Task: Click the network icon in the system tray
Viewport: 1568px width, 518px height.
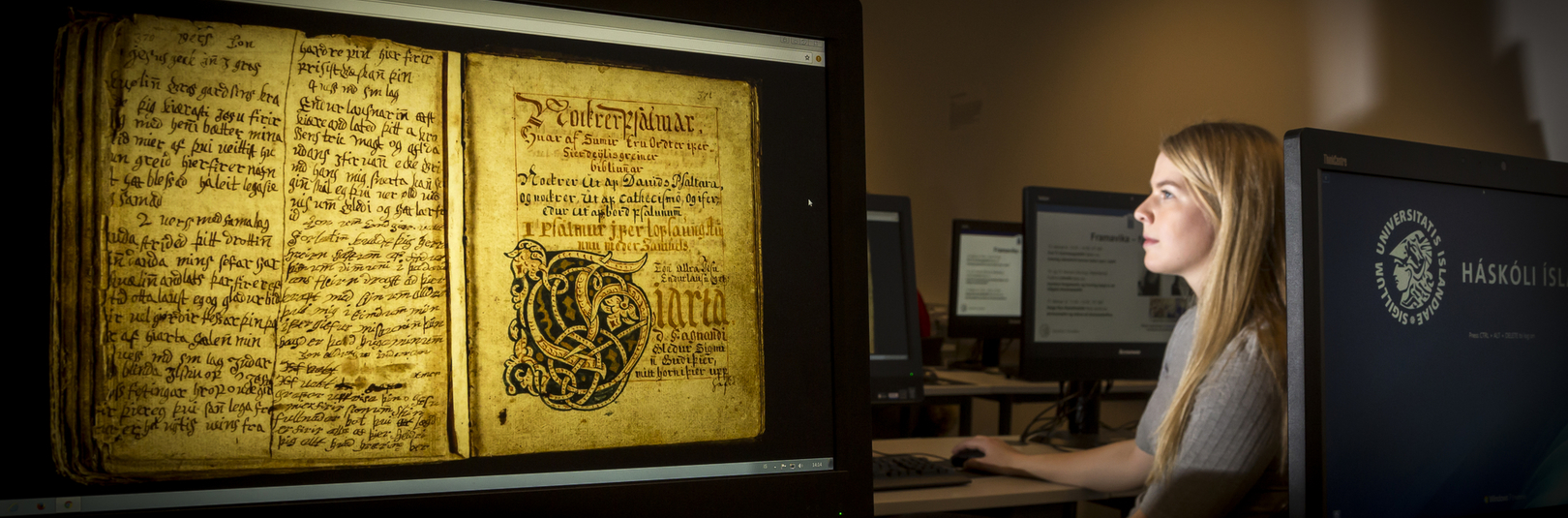Action: coord(791,466)
